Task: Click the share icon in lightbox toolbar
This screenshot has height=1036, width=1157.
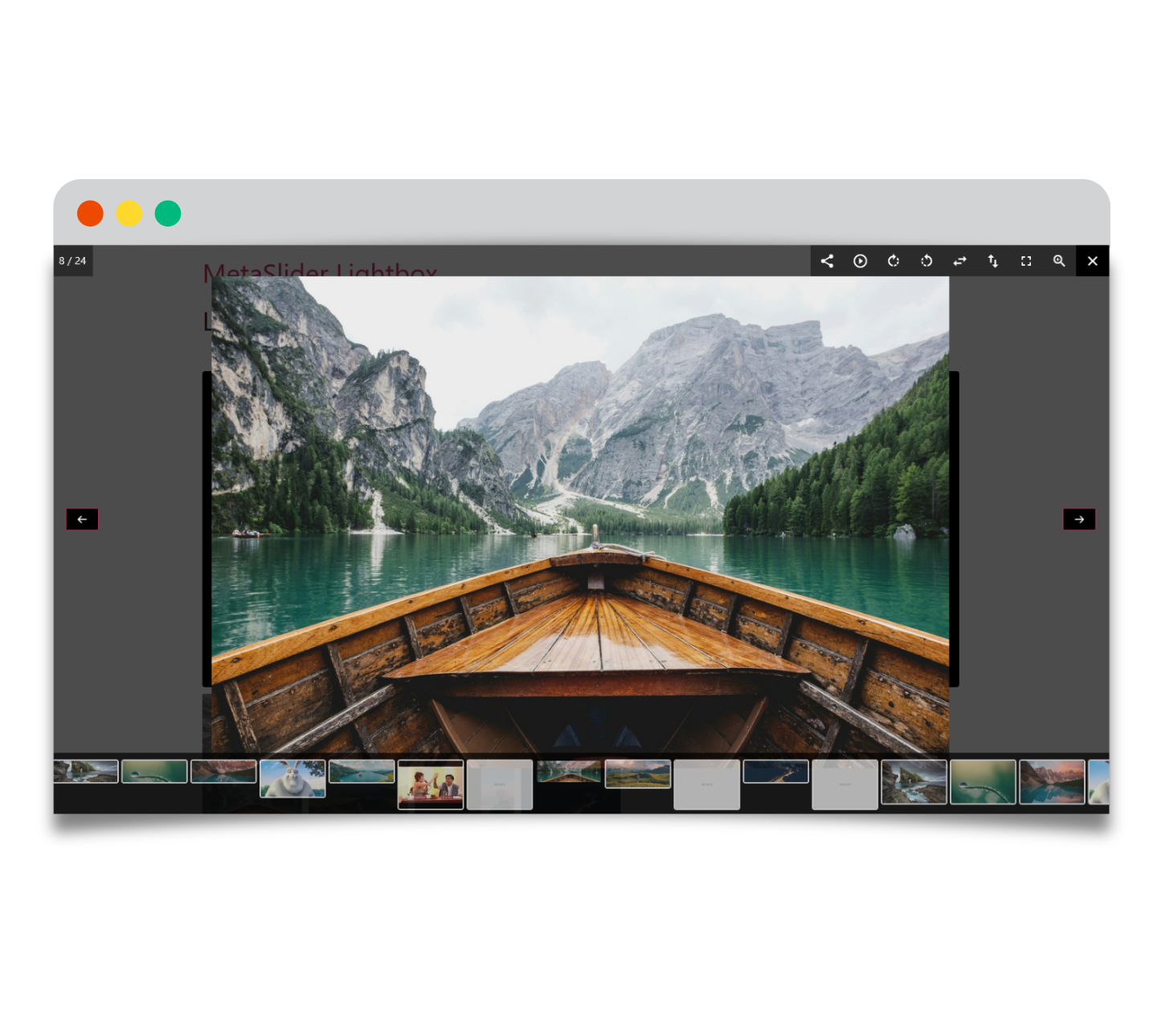Action: point(827,261)
